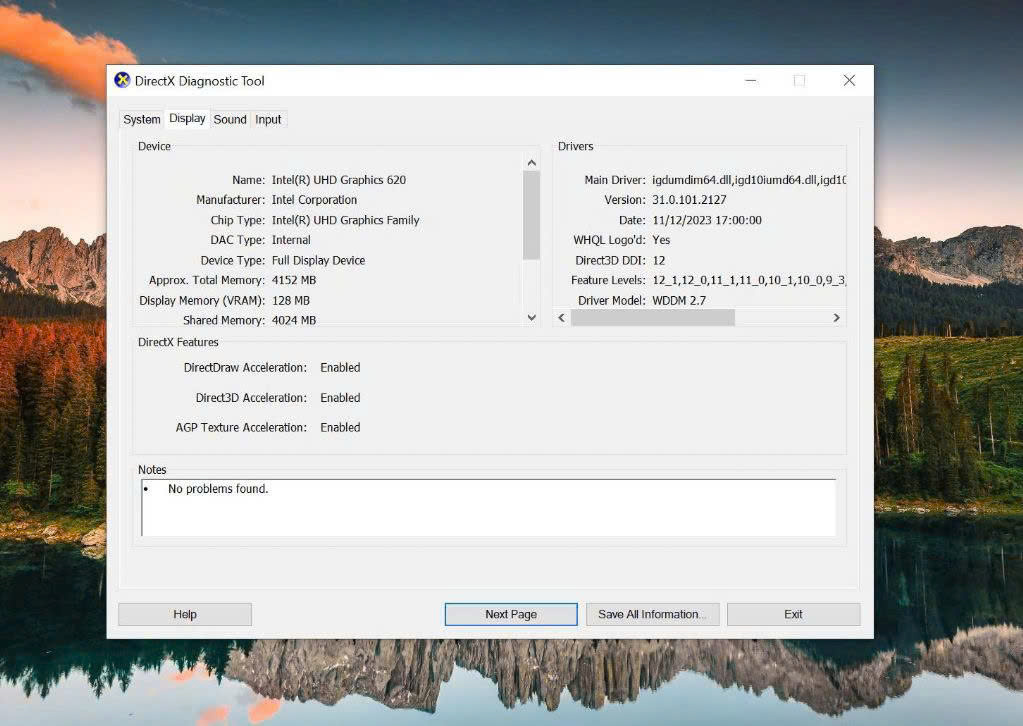Click the Full Display Device value
This screenshot has width=1023, height=726.
point(318,260)
